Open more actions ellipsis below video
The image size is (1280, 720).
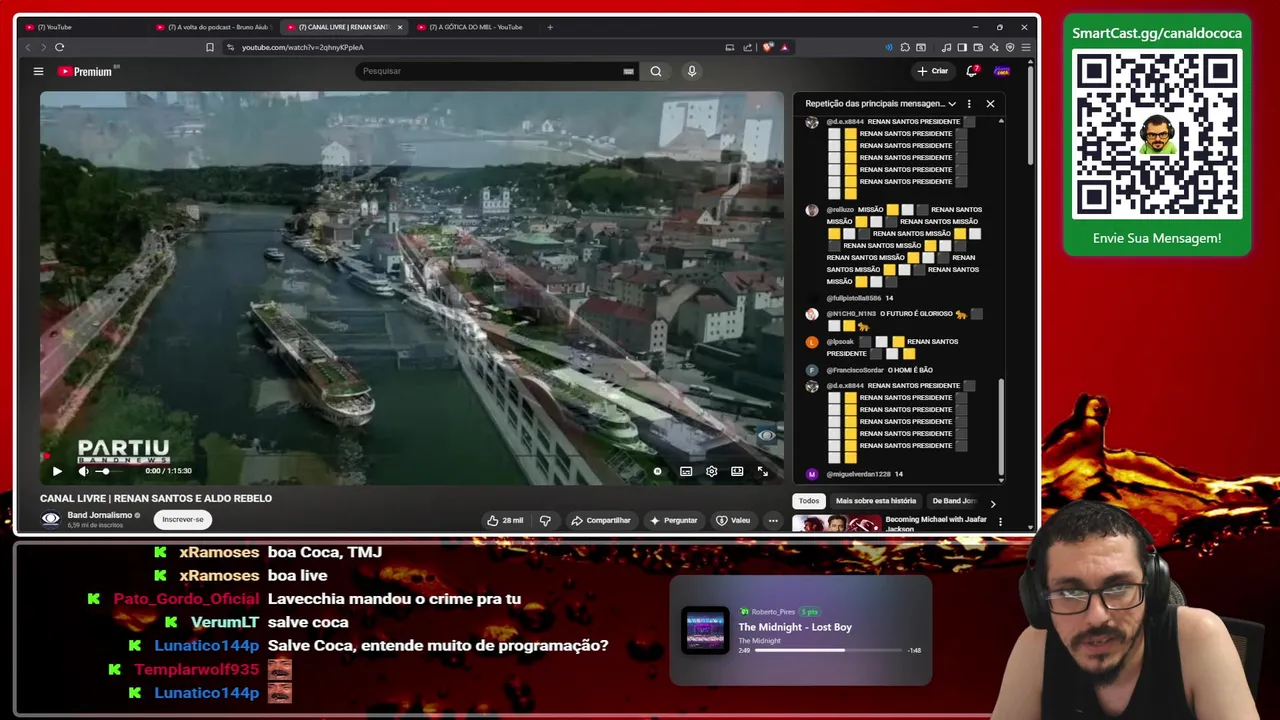pyautogui.click(x=773, y=520)
